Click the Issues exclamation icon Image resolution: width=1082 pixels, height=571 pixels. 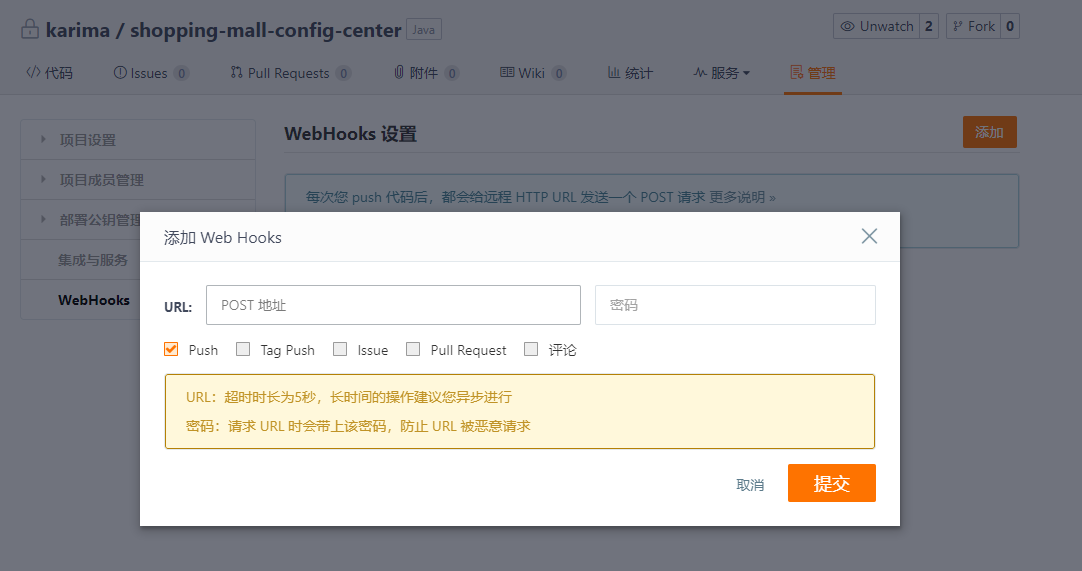pyautogui.click(x=120, y=72)
